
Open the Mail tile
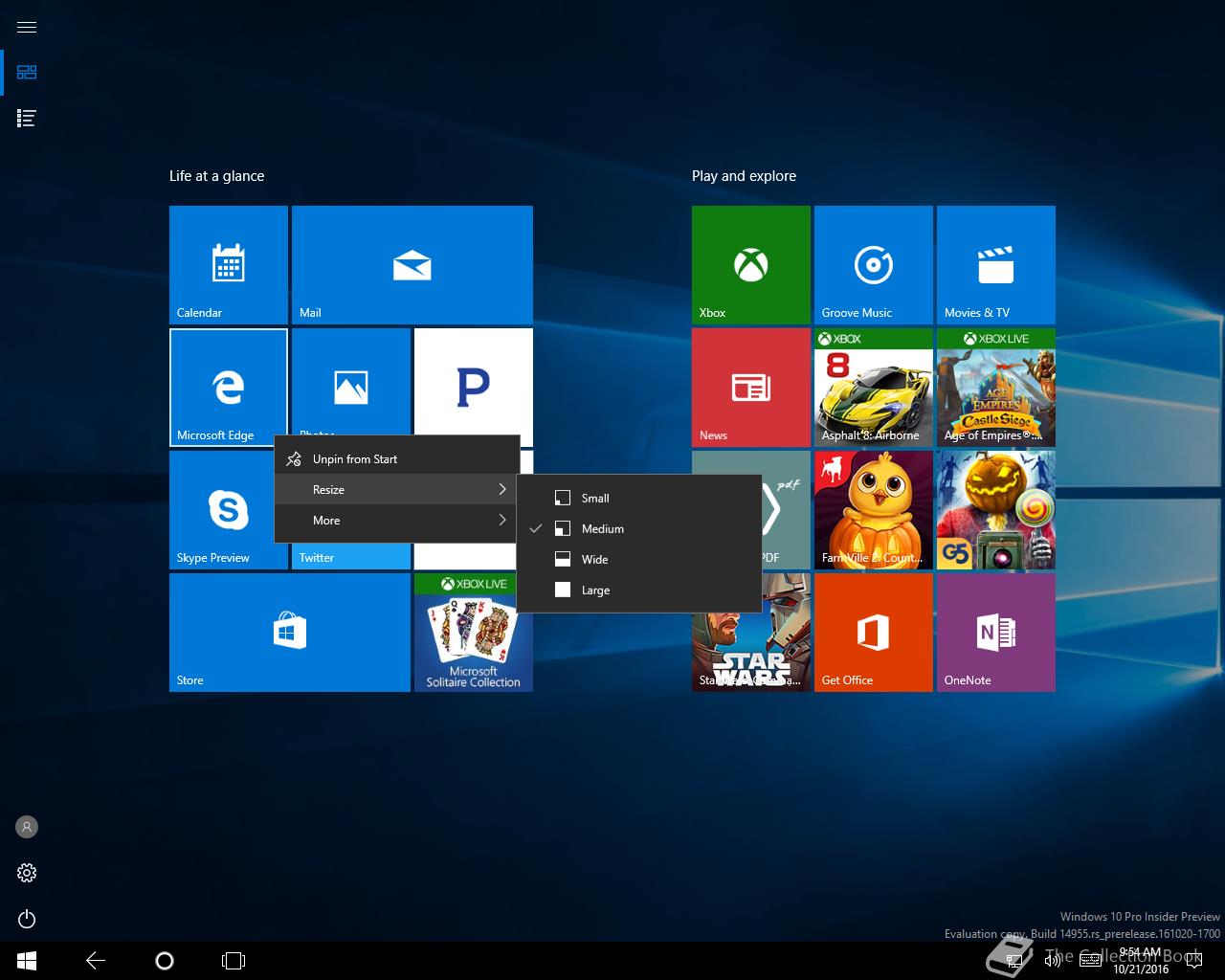tap(412, 265)
